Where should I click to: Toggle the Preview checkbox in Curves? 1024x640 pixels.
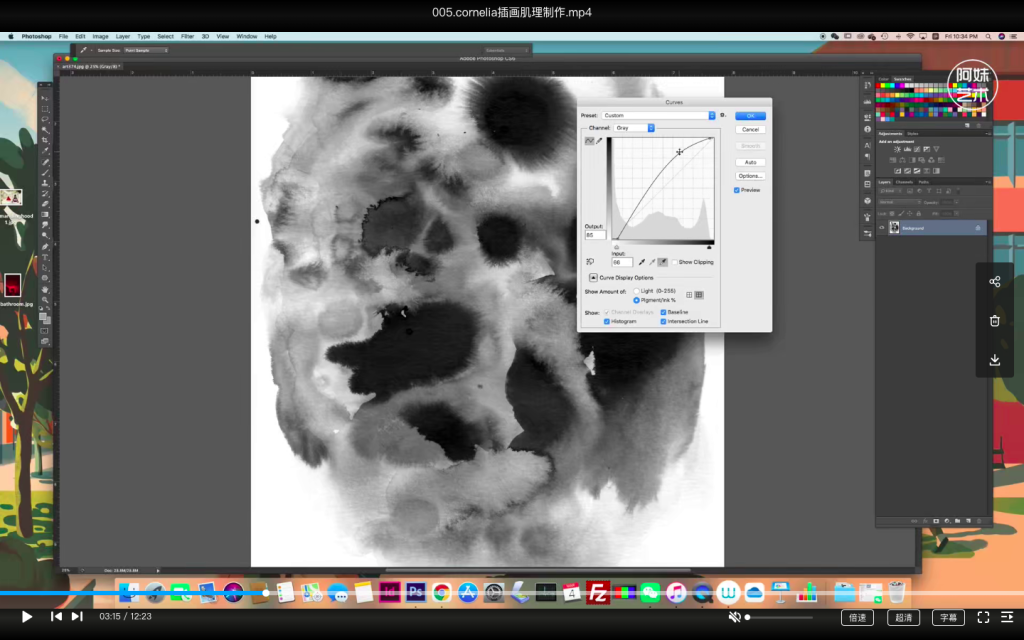(737, 190)
